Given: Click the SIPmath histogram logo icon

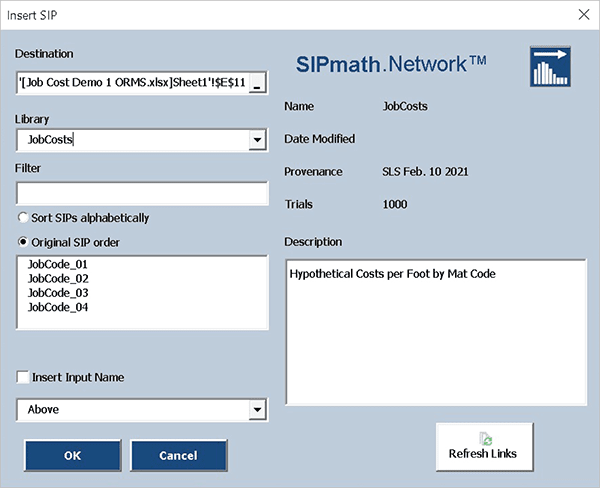Looking at the screenshot, I should coord(550,67).
